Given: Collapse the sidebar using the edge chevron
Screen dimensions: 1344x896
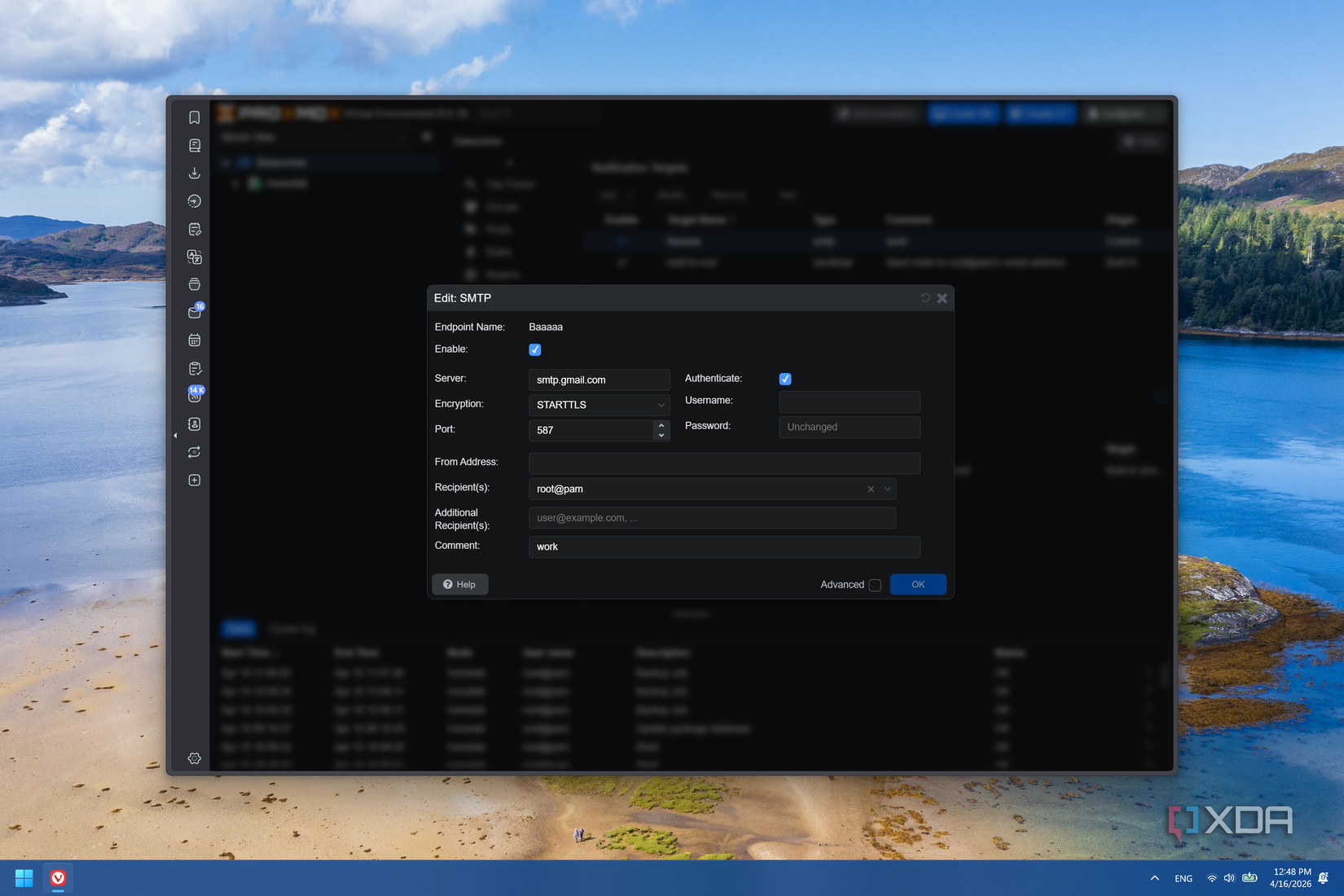Looking at the screenshot, I should [x=176, y=436].
